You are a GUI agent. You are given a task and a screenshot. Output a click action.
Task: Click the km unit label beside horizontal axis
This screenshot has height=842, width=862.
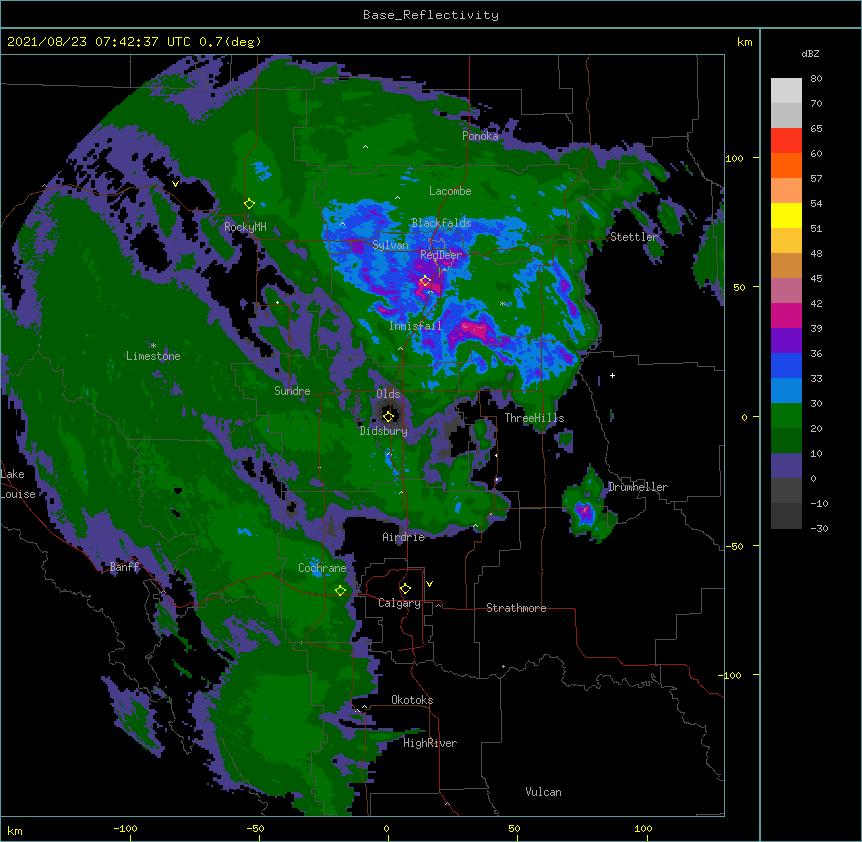pos(15,830)
